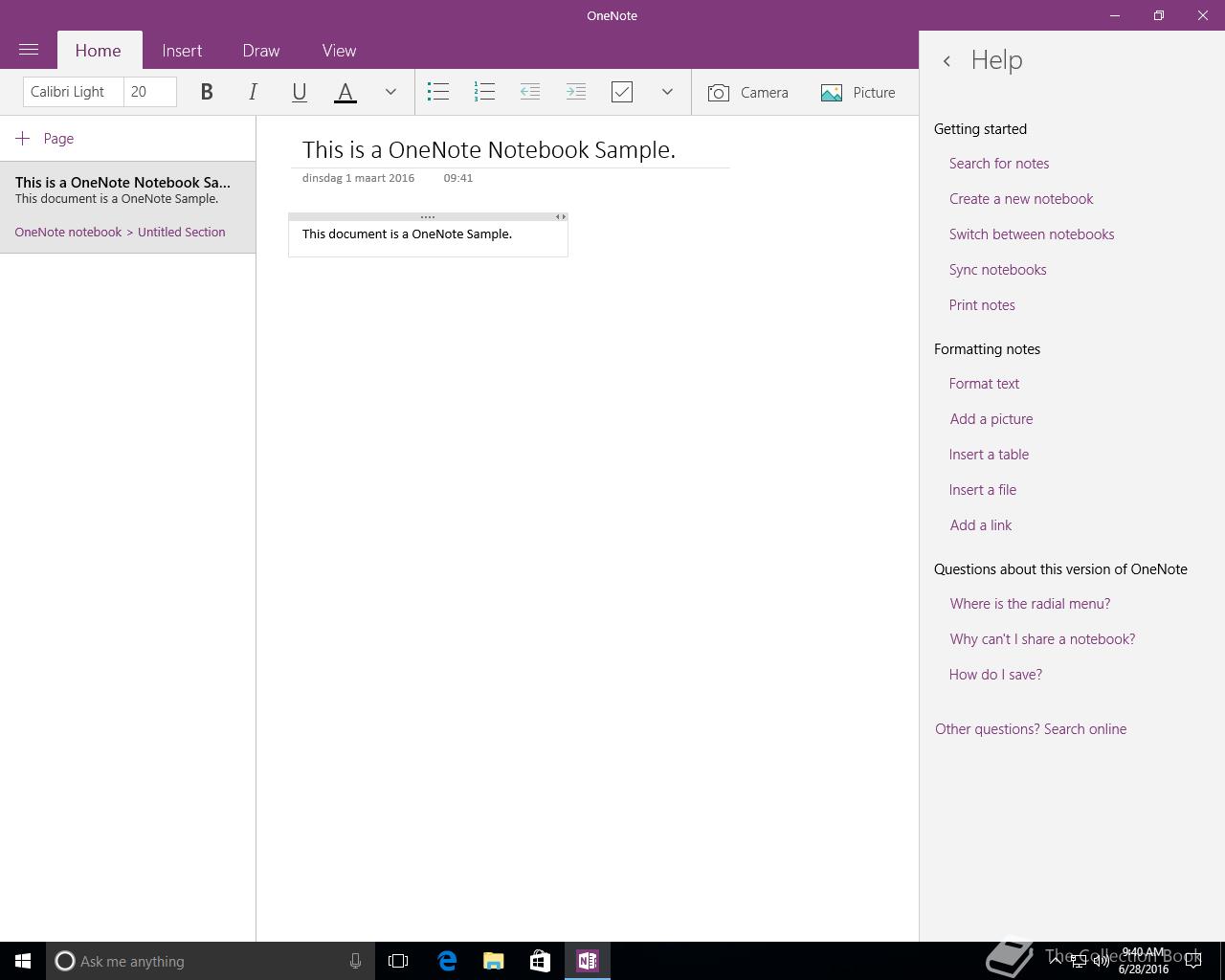Image resolution: width=1225 pixels, height=980 pixels.
Task: Open the Create a new notebook topic
Action: (x=1021, y=199)
